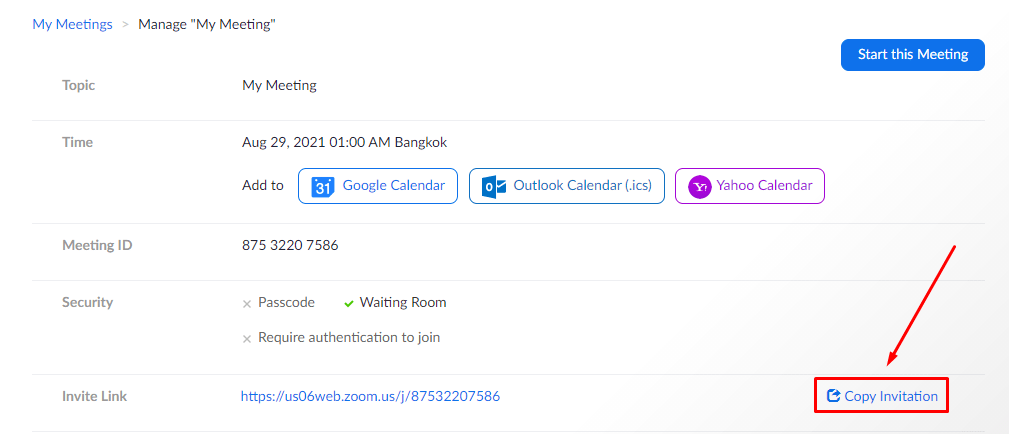Go back to My Meetings breadcrumb
The image size is (1009, 434).
point(72,24)
